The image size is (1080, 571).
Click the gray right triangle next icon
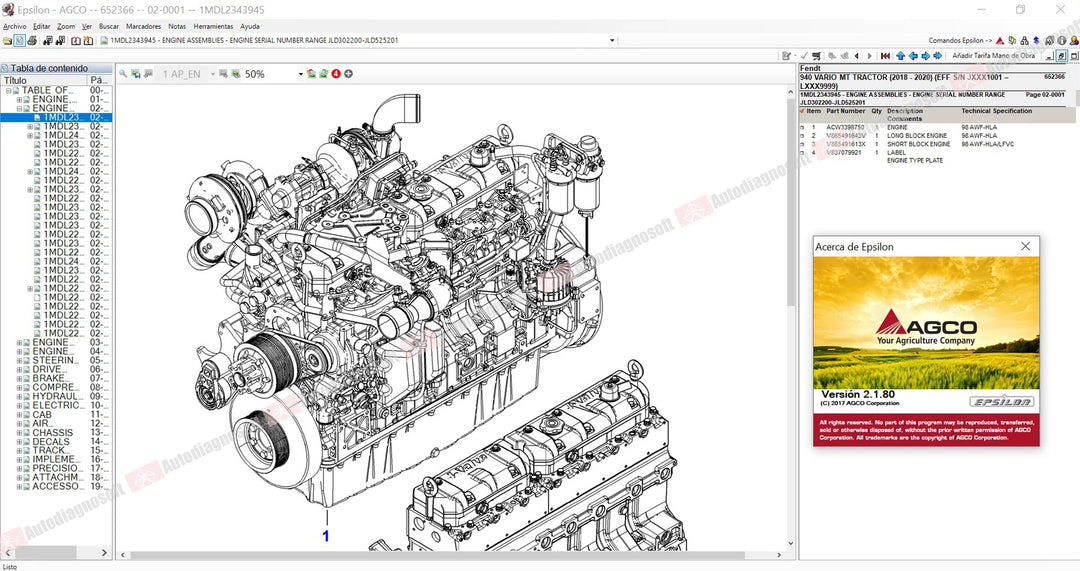click(870, 56)
